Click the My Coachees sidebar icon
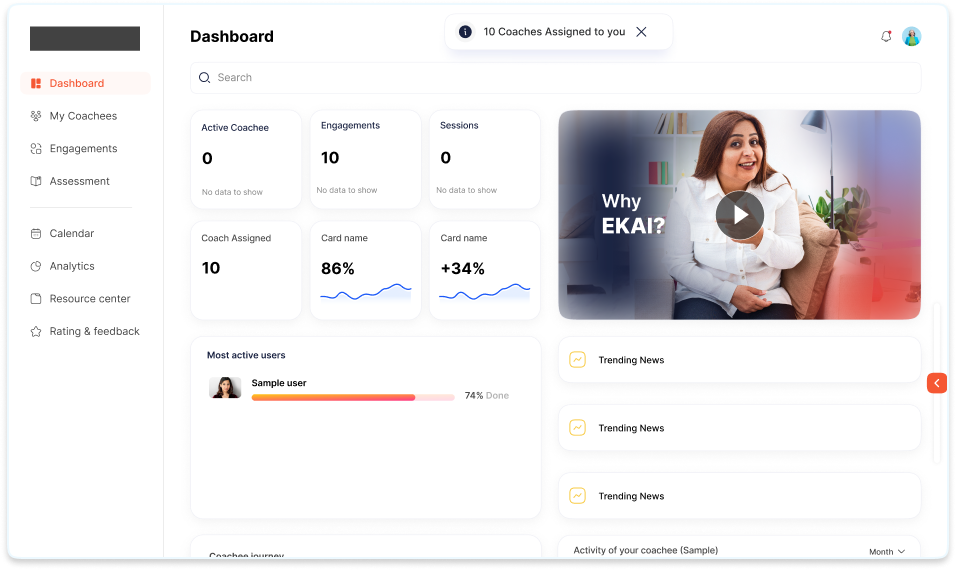This screenshot has height=570, width=956. [x=36, y=116]
